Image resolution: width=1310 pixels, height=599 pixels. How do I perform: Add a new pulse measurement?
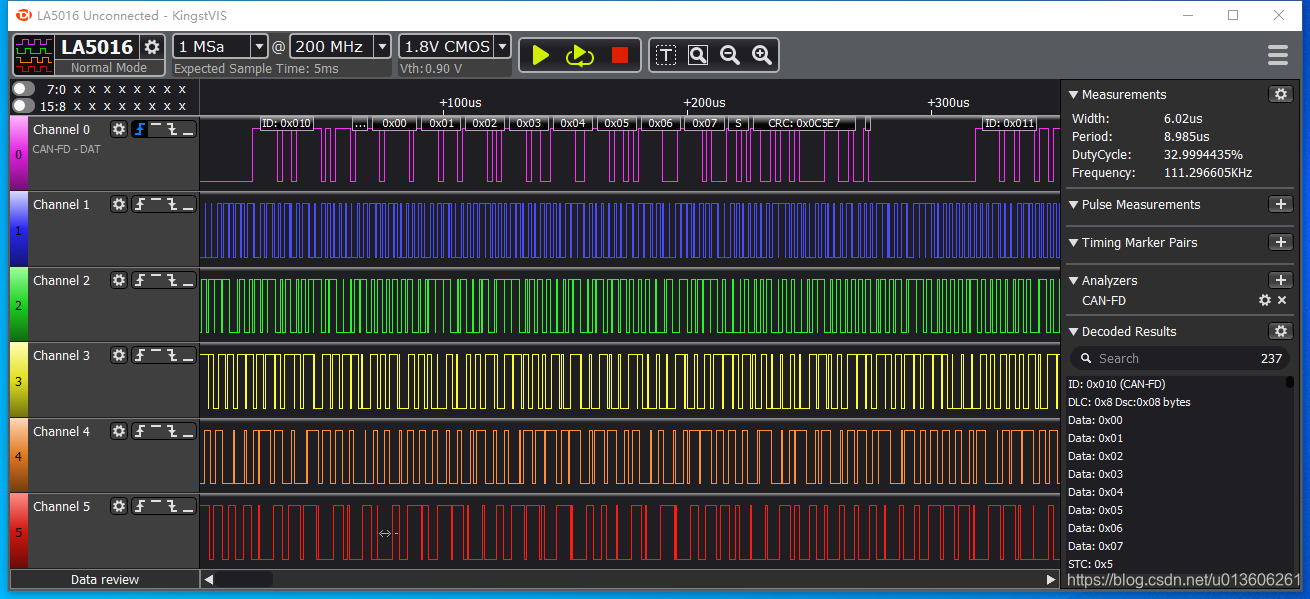[x=1280, y=204]
